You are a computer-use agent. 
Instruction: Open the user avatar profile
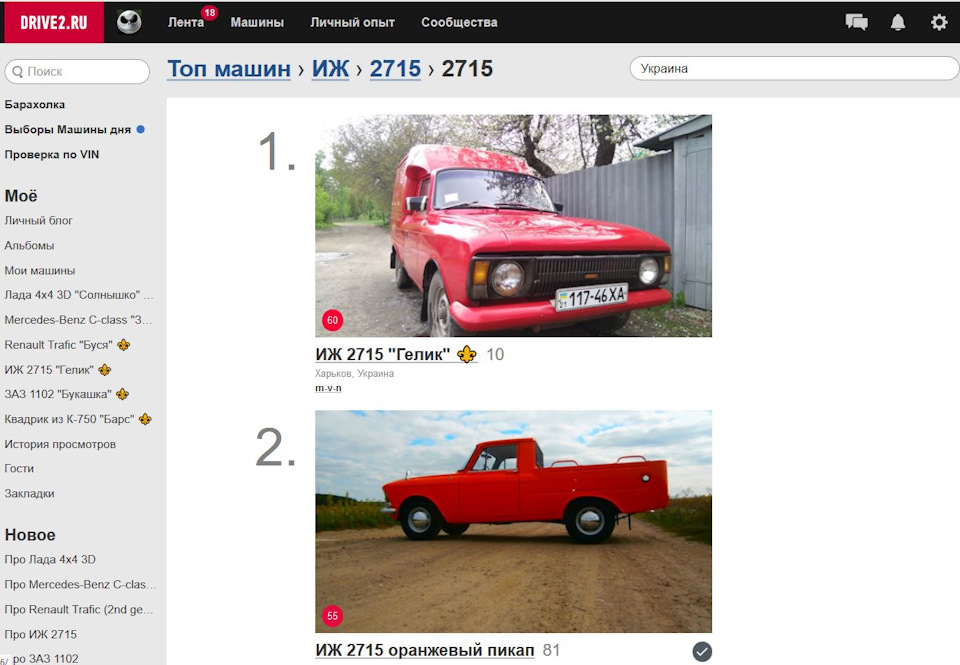[129, 23]
